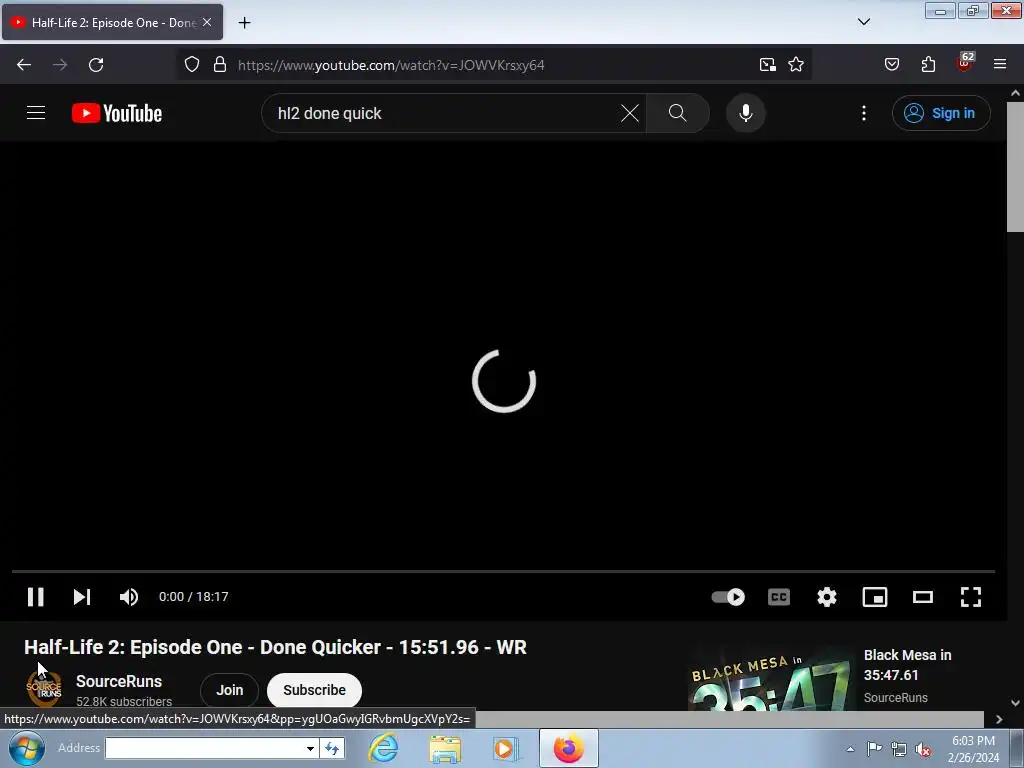Save page to Pocket
This screenshot has width=1024, height=768.
coord(892,65)
